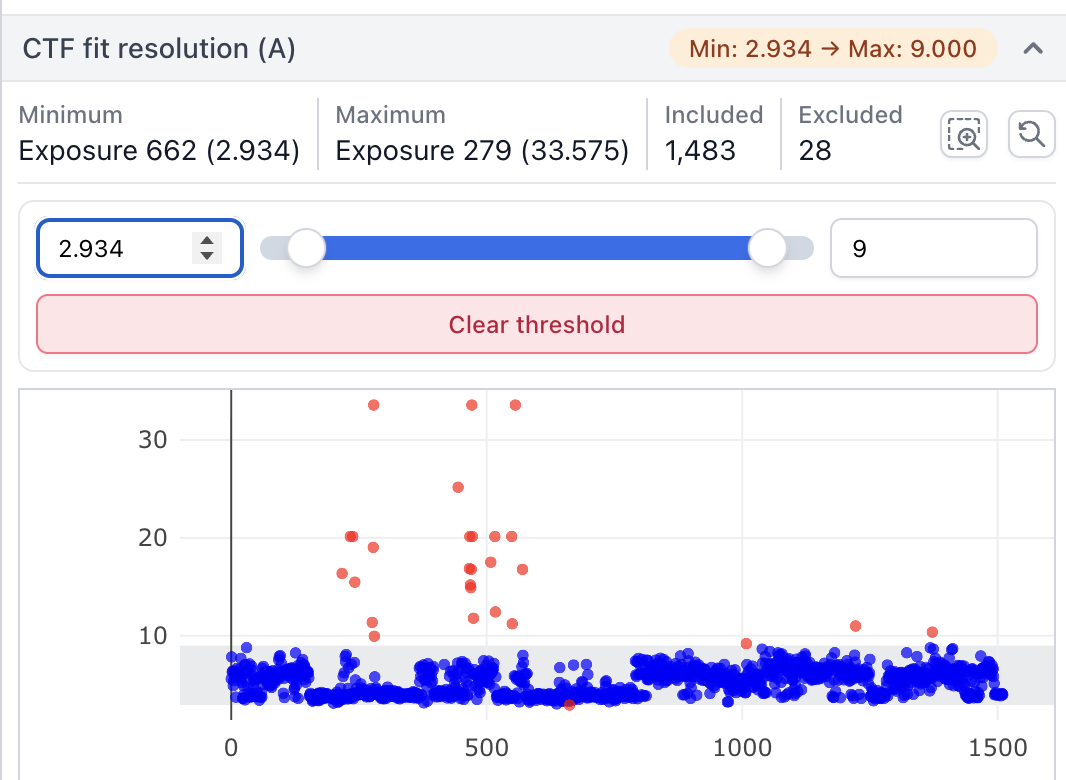Focus the maximum threshold field showing 9

point(933,248)
